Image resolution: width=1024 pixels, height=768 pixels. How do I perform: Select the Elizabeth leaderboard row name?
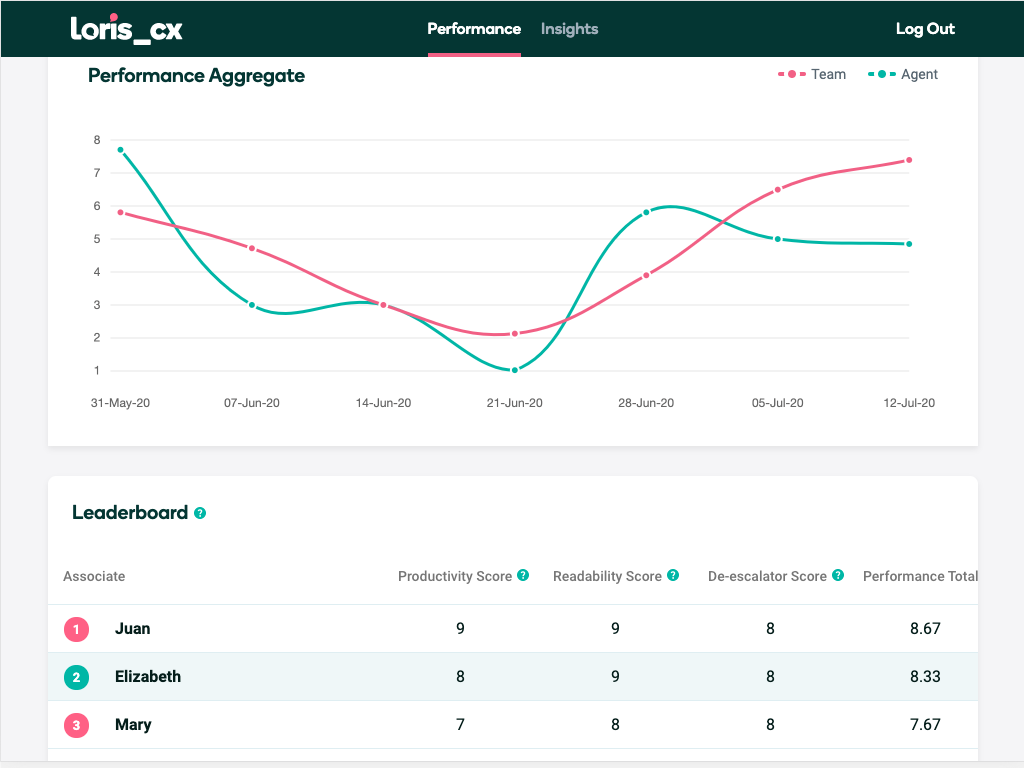click(x=148, y=677)
